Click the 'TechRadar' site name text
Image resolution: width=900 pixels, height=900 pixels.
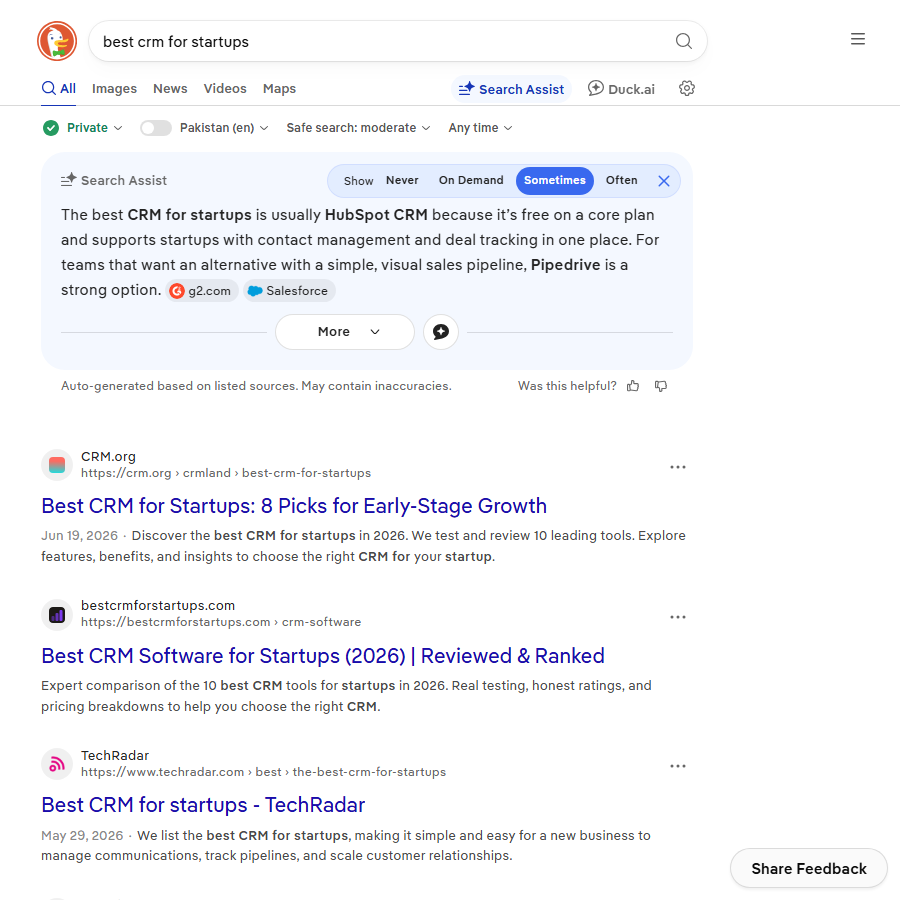click(x=115, y=756)
